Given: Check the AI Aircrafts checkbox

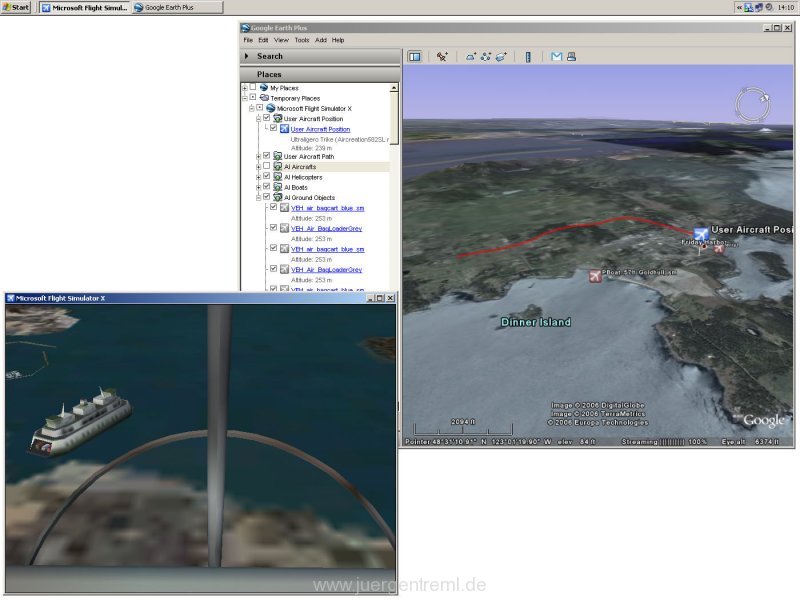Looking at the screenshot, I should 266,166.
